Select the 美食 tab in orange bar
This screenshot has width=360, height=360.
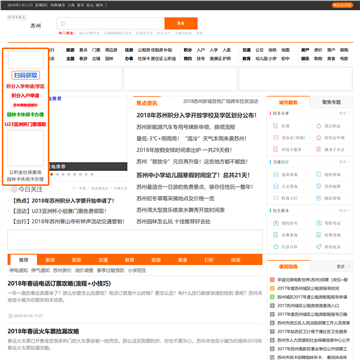click(183, 260)
